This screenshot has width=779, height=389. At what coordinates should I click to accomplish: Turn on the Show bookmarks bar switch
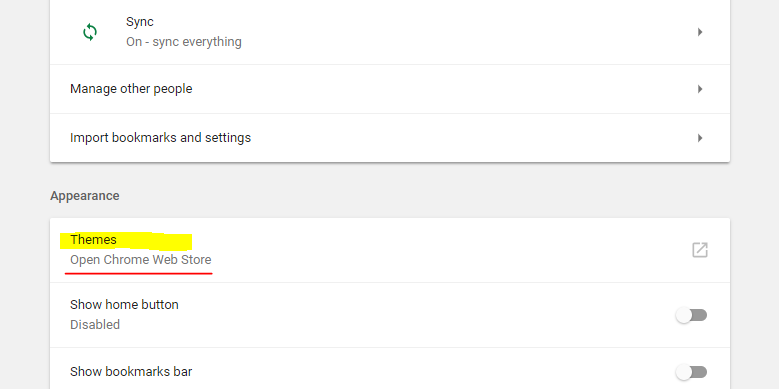691,372
